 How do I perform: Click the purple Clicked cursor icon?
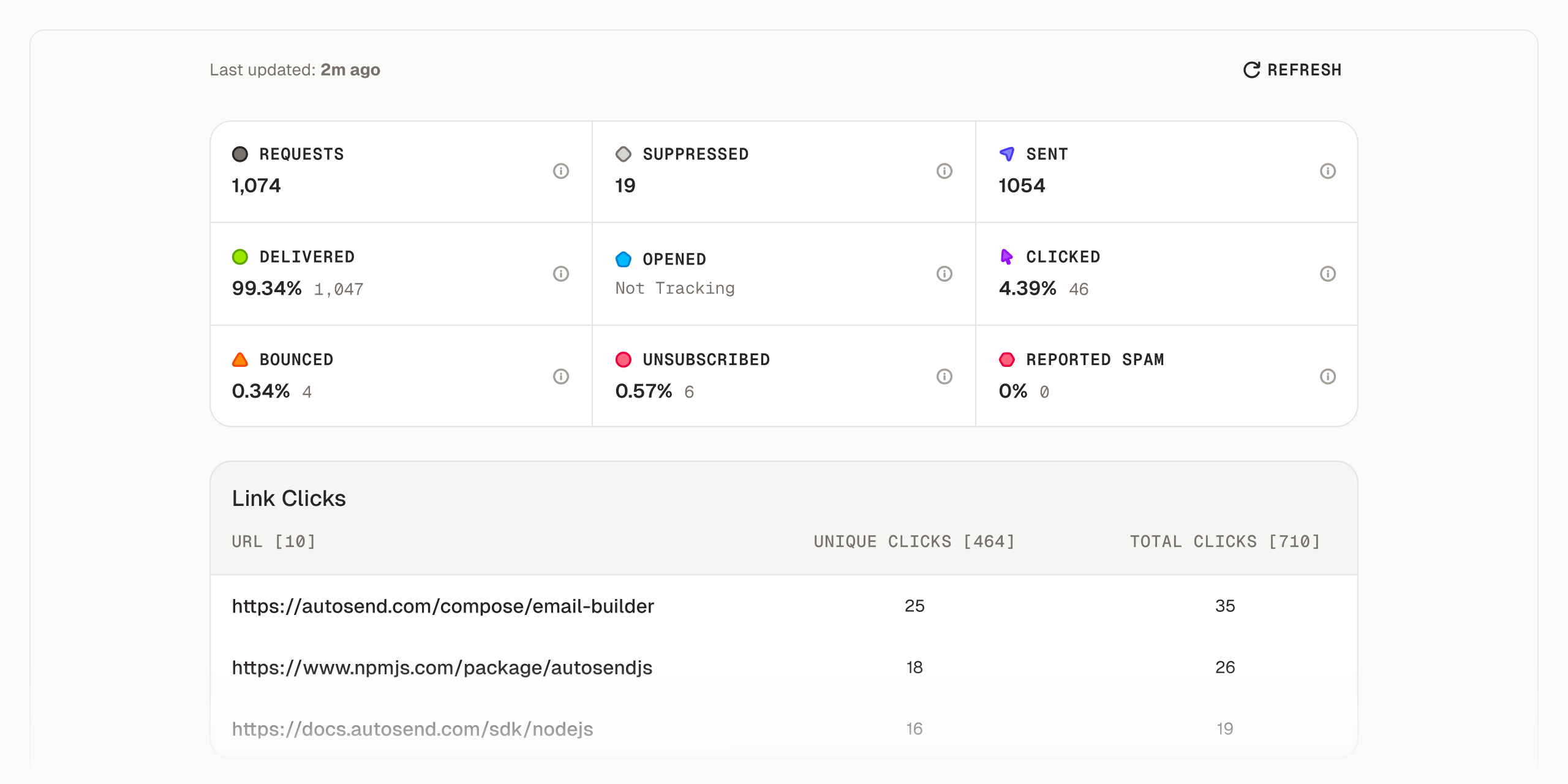click(1006, 257)
